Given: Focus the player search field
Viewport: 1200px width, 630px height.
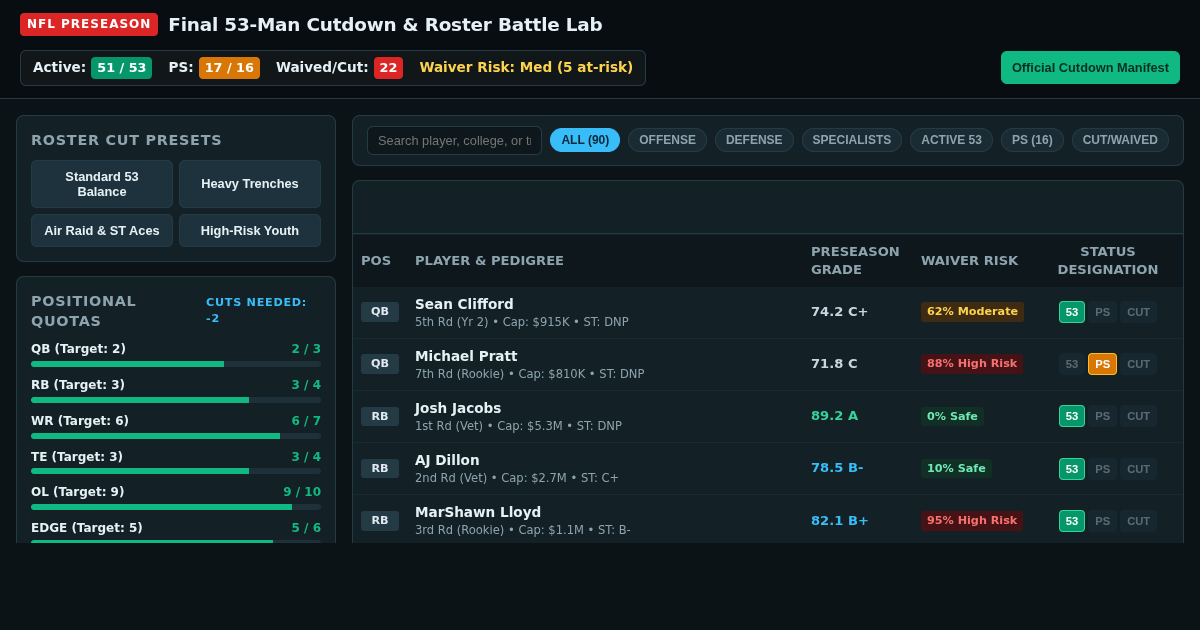Looking at the screenshot, I should pos(454,141).
